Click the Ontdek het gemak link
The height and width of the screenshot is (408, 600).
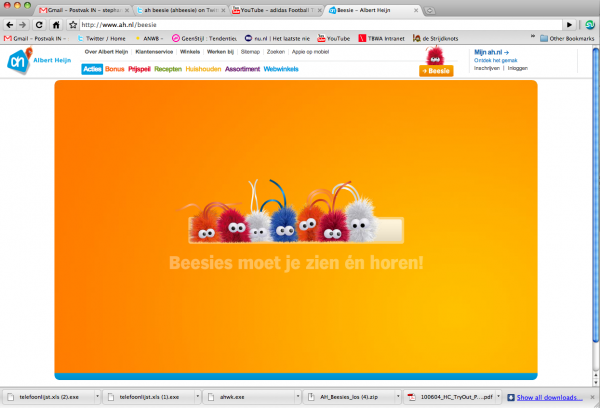click(x=496, y=60)
